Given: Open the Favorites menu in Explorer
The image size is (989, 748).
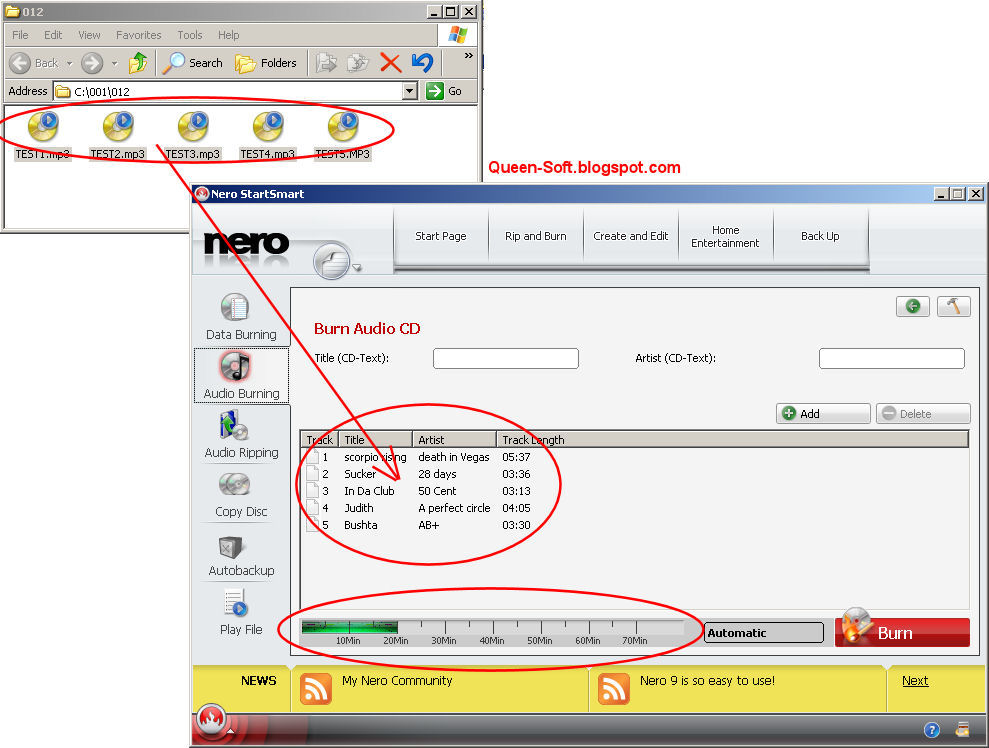Looking at the screenshot, I should click(x=139, y=35).
